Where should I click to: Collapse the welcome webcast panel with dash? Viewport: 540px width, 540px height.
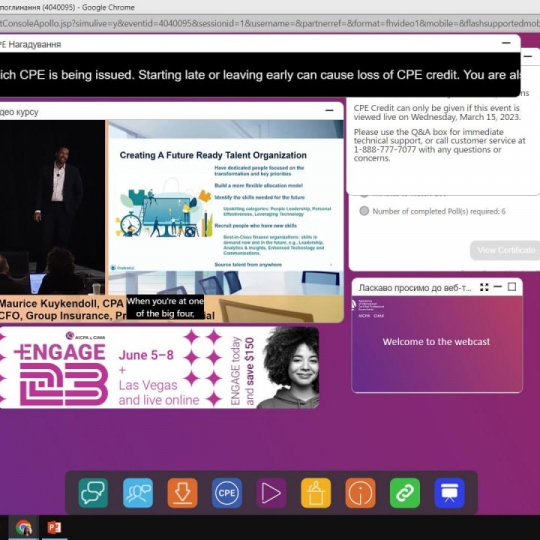498,287
